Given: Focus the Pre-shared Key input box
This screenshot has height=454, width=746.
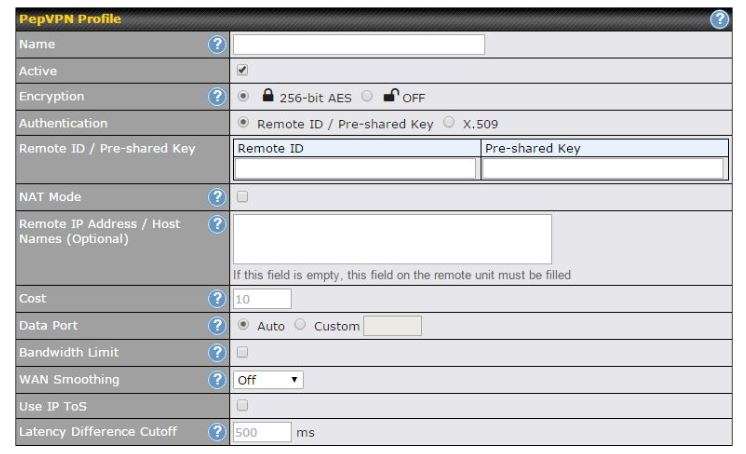Looking at the screenshot, I should click(602, 169).
